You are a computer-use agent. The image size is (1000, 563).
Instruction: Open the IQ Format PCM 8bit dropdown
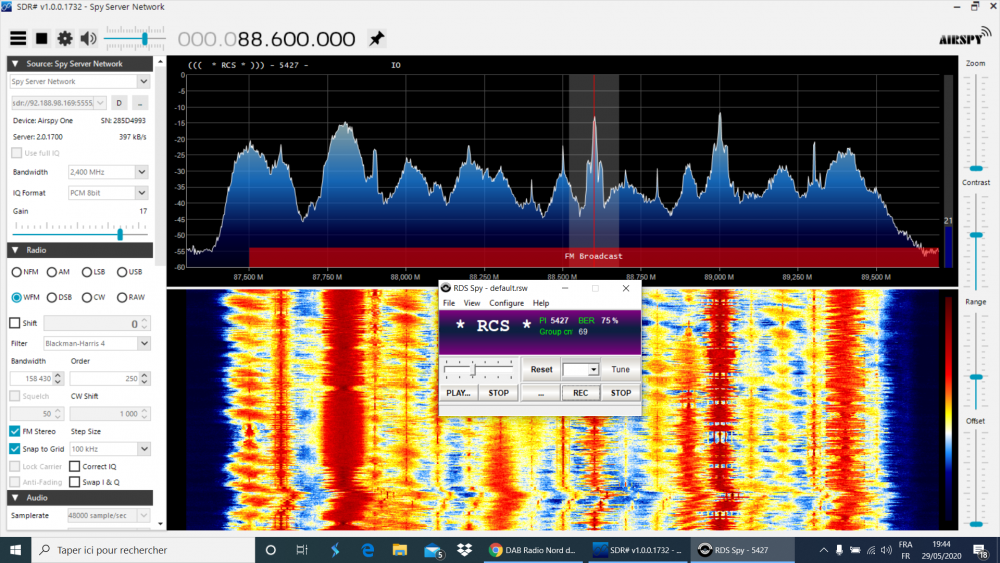pyautogui.click(x=142, y=193)
